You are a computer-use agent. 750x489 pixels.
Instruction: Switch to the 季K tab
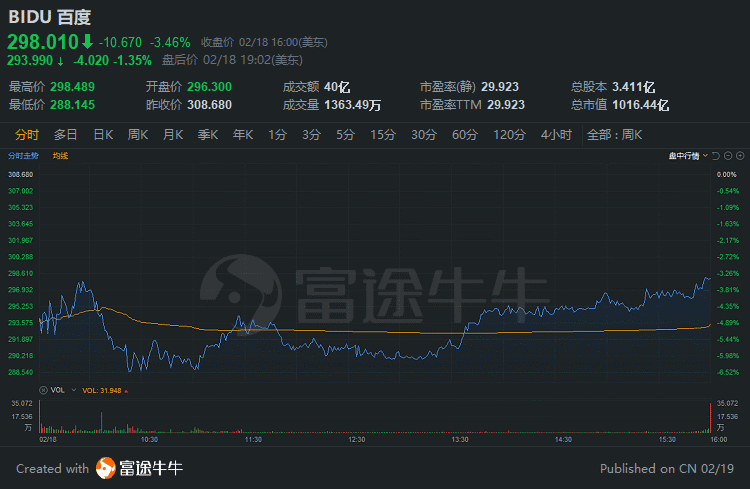(x=208, y=135)
